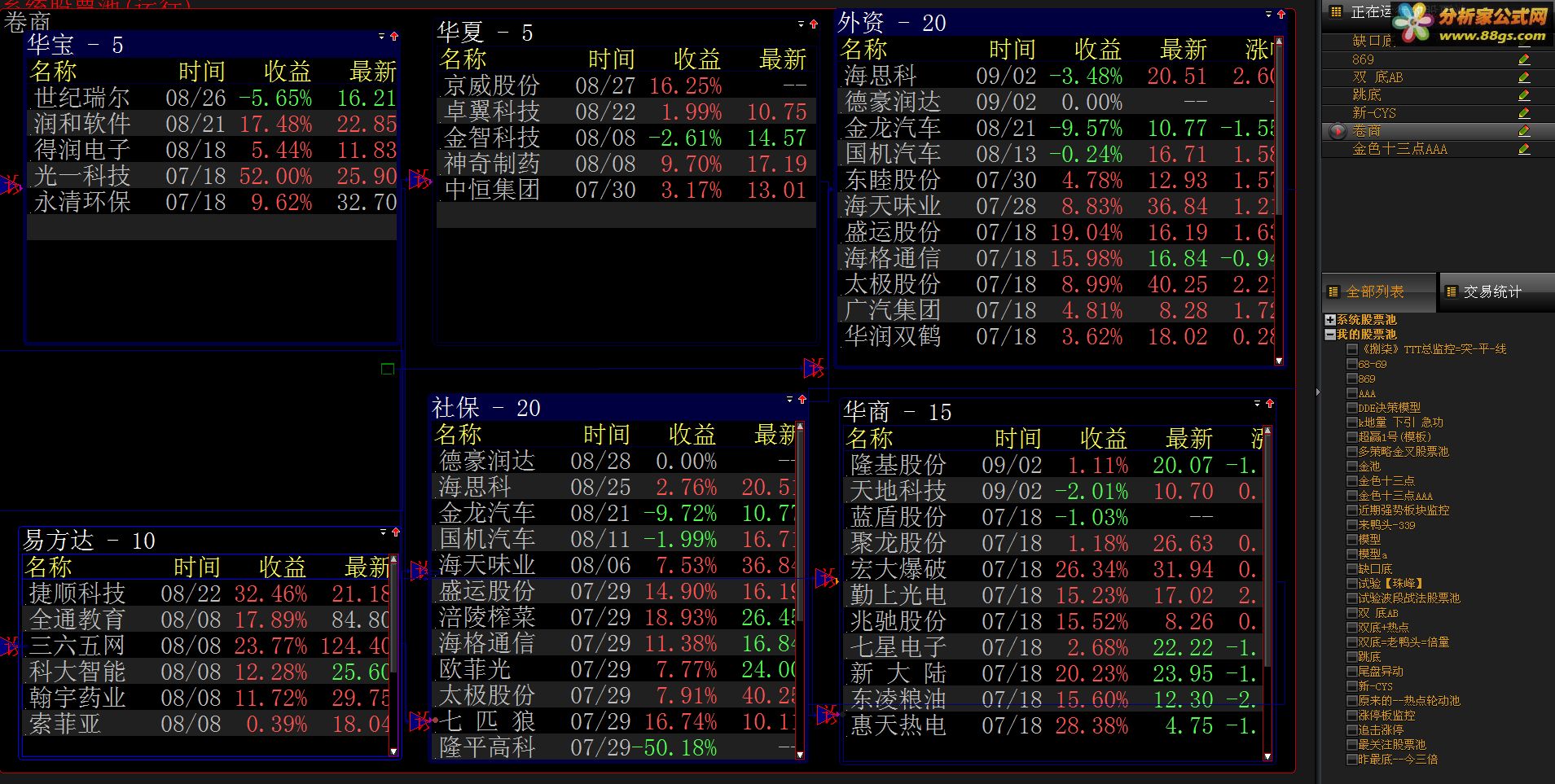The width and height of the screenshot is (1555, 784).
Task: Click the 时间 column header in 华夏 panel
Action: click(x=612, y=59)
